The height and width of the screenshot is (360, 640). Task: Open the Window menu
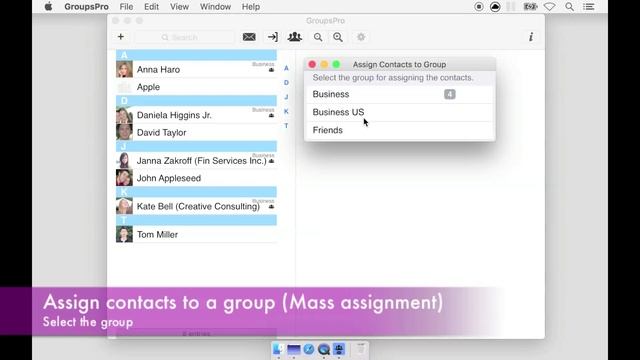[215, 7]
